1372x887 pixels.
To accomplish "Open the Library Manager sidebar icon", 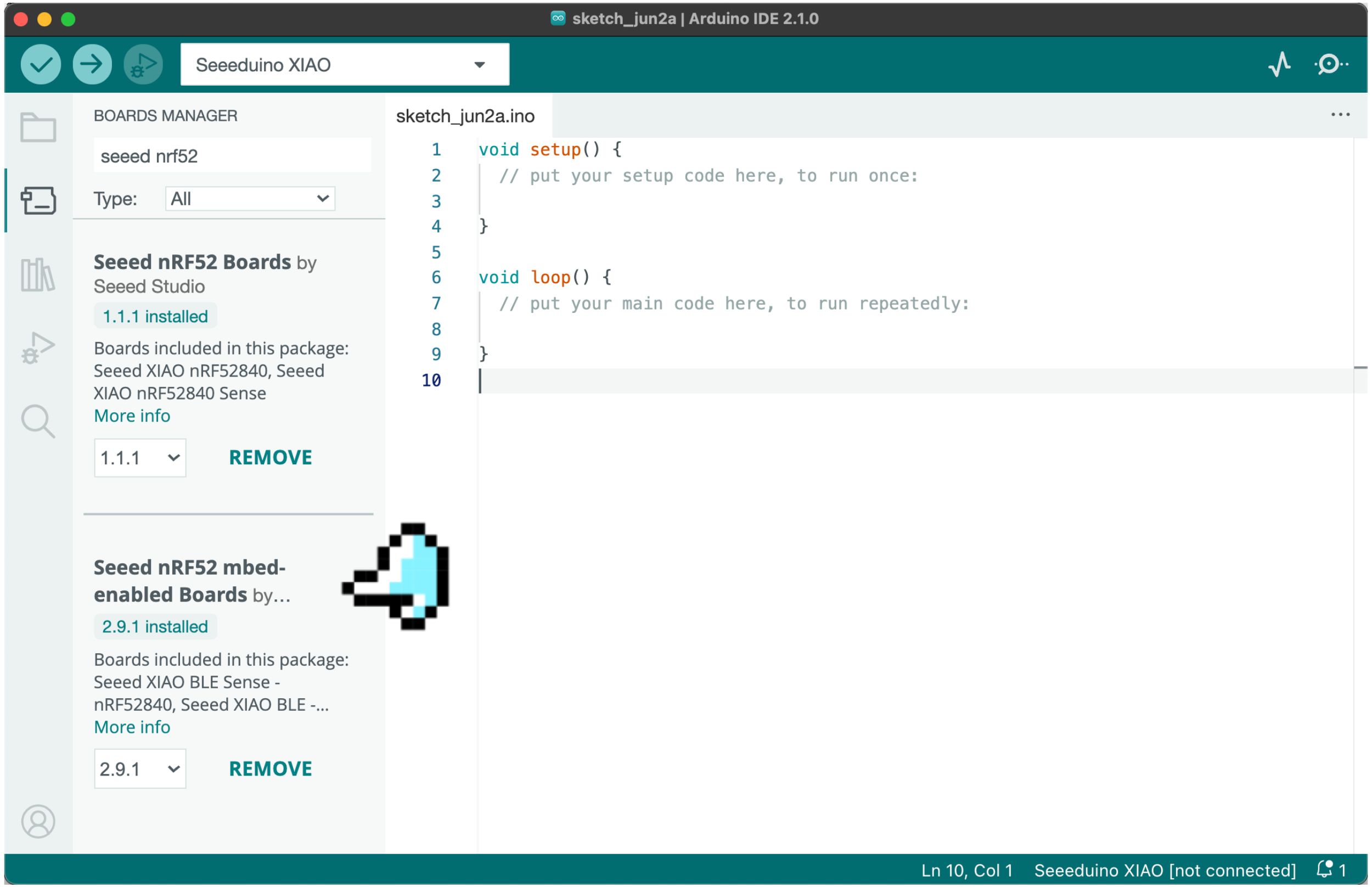I will point(38,274).
